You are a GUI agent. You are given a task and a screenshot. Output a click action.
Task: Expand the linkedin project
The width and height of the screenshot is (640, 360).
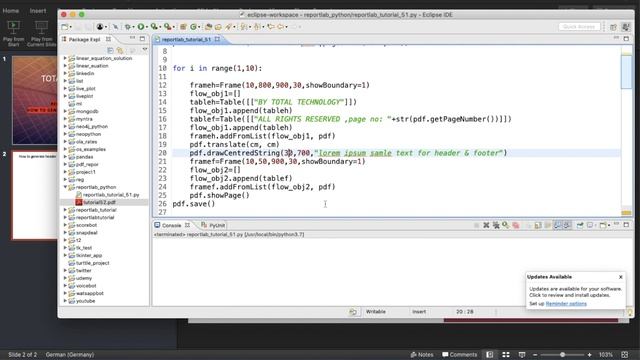(65, 73)
